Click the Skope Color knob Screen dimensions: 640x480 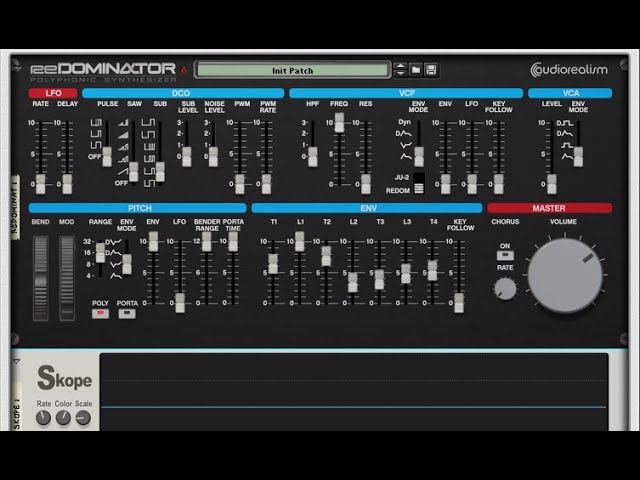pyautogui.click(x=63, y=418)
